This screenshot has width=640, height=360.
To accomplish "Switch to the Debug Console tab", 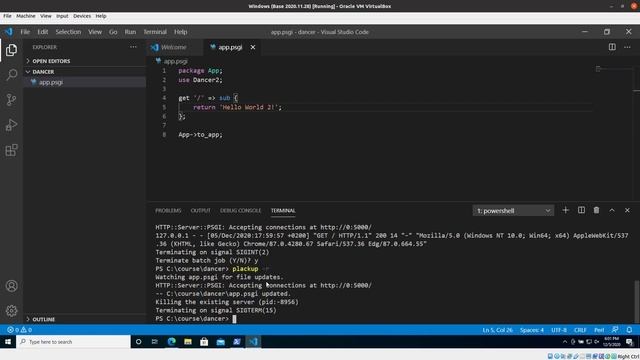I will (240, 211).
